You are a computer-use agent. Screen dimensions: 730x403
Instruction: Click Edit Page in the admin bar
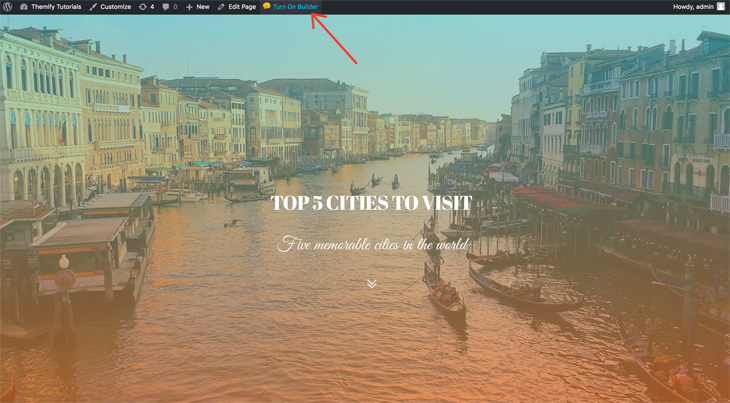click(237, 7)
